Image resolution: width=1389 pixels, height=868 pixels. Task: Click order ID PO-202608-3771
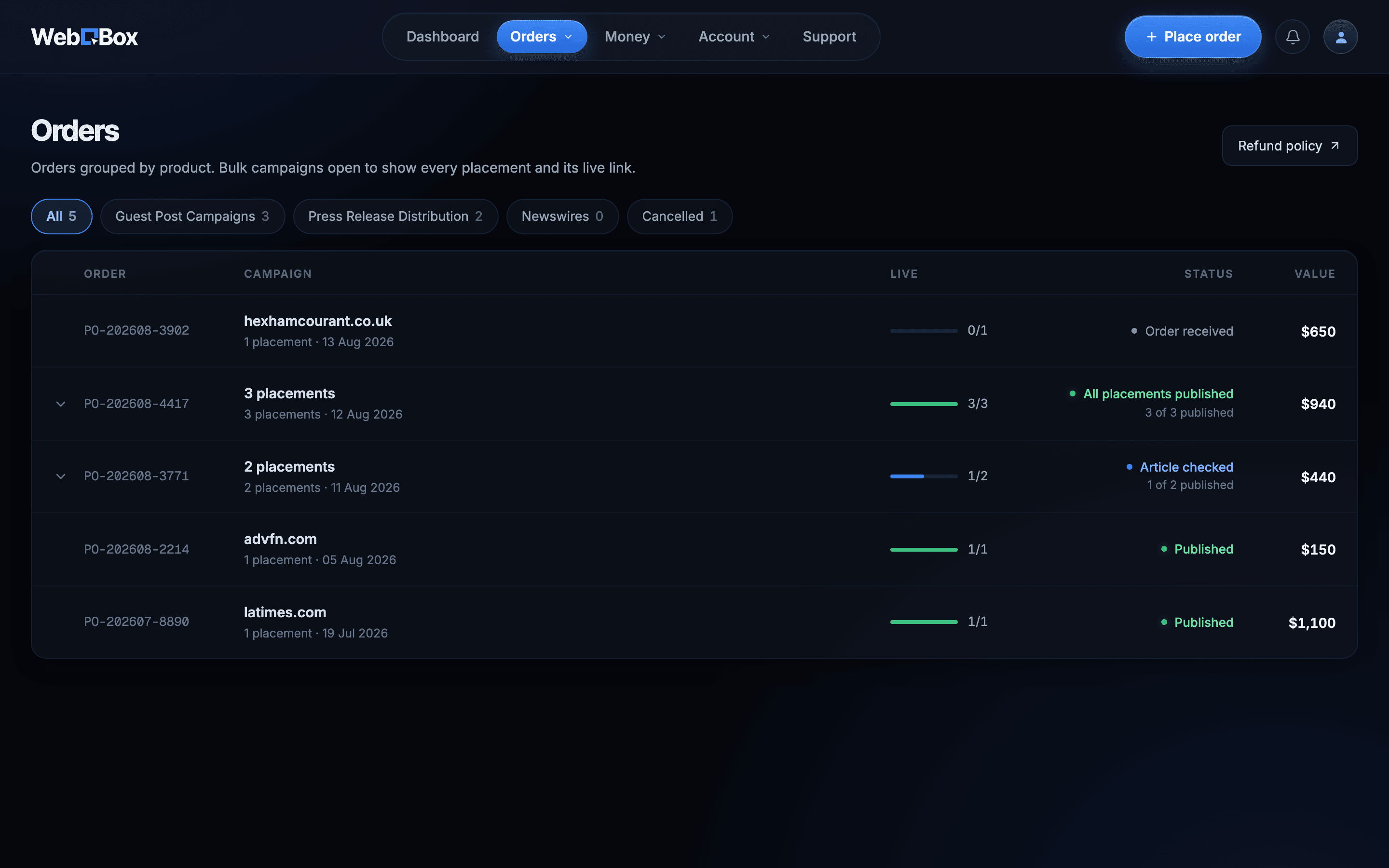point(136,476)
